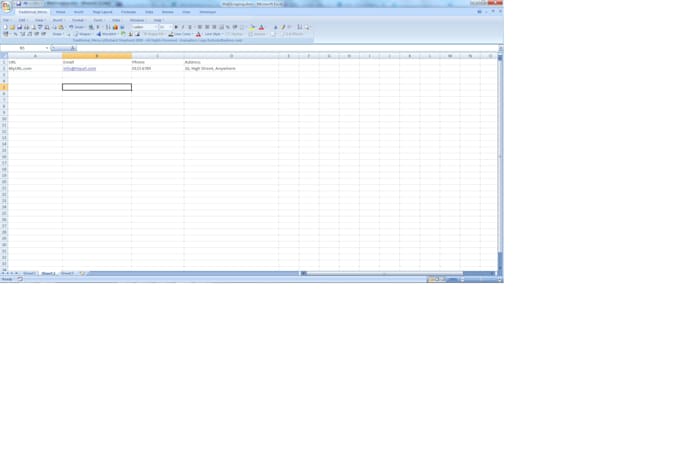Align cell text right
Viewport: 680px width, 453px height.
point(214,27)
